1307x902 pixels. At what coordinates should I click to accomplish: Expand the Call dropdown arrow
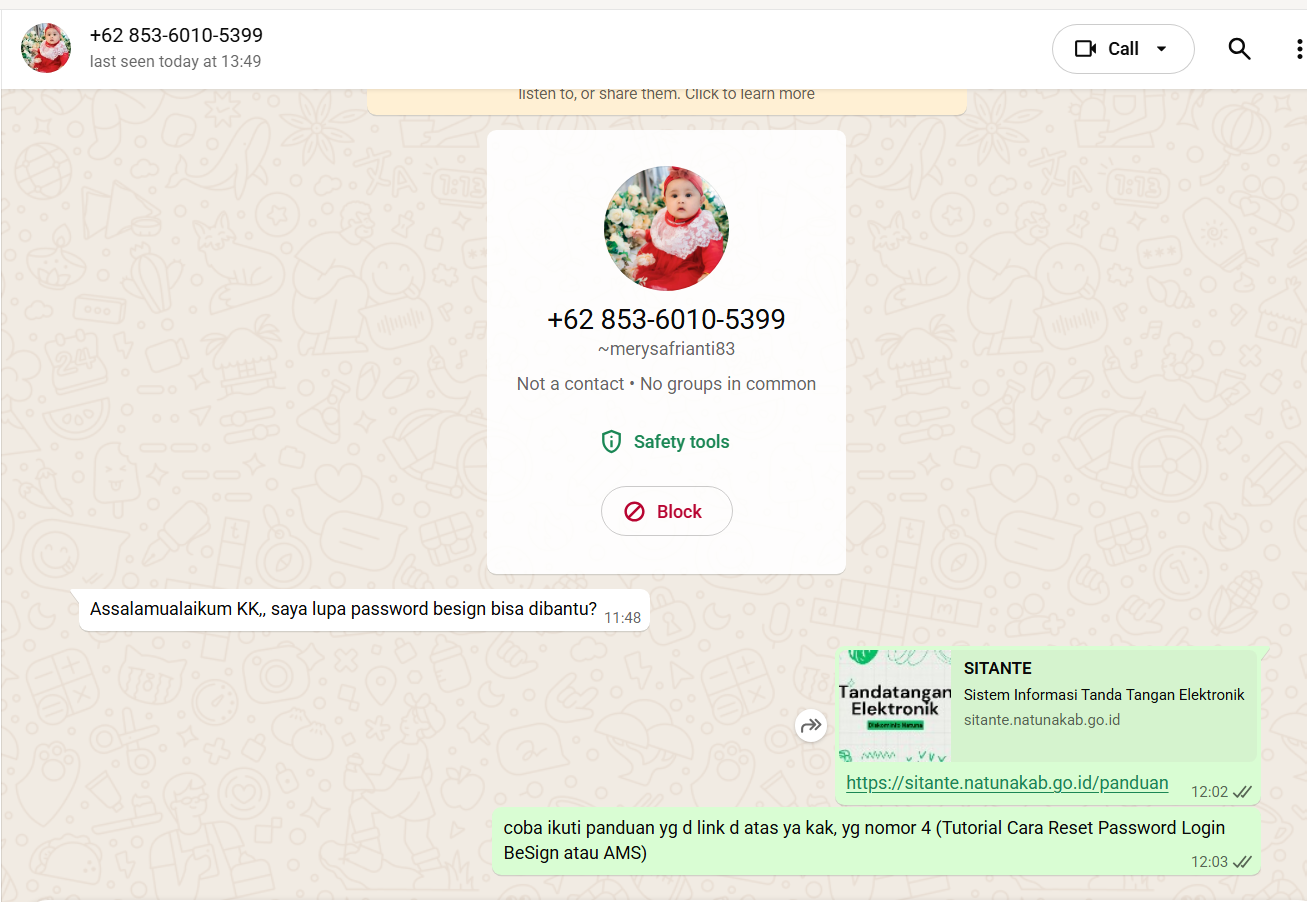tap(1161, 49)
